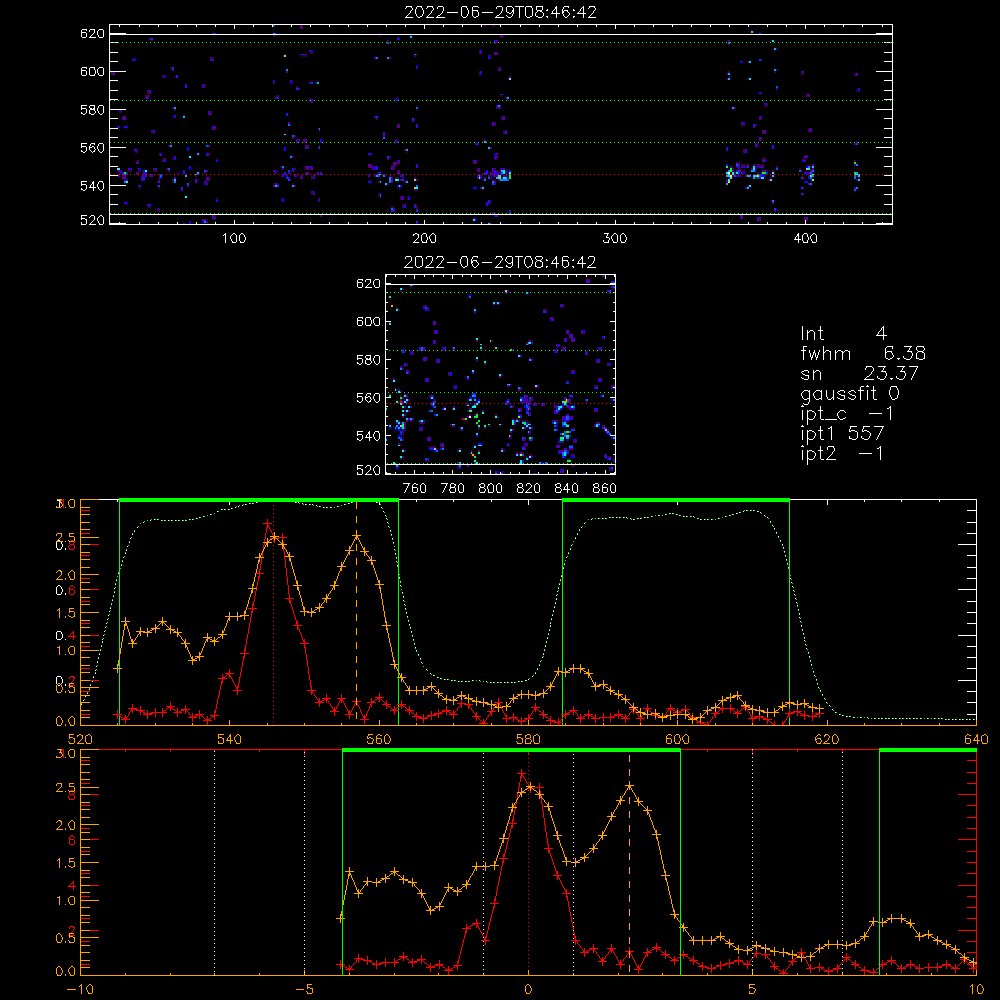
Task: Click the 600 y-axis label of the middle image
Action: (x=369, y=321)
